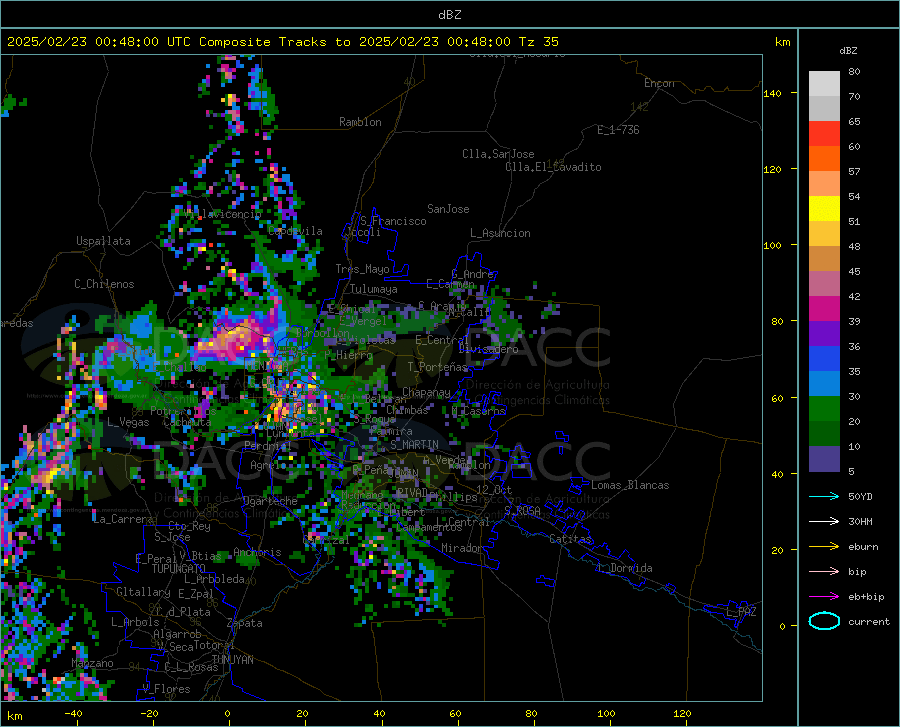The image size is (900, 727).
Task: Click the Uspallata place label
Action: (103, 241)
